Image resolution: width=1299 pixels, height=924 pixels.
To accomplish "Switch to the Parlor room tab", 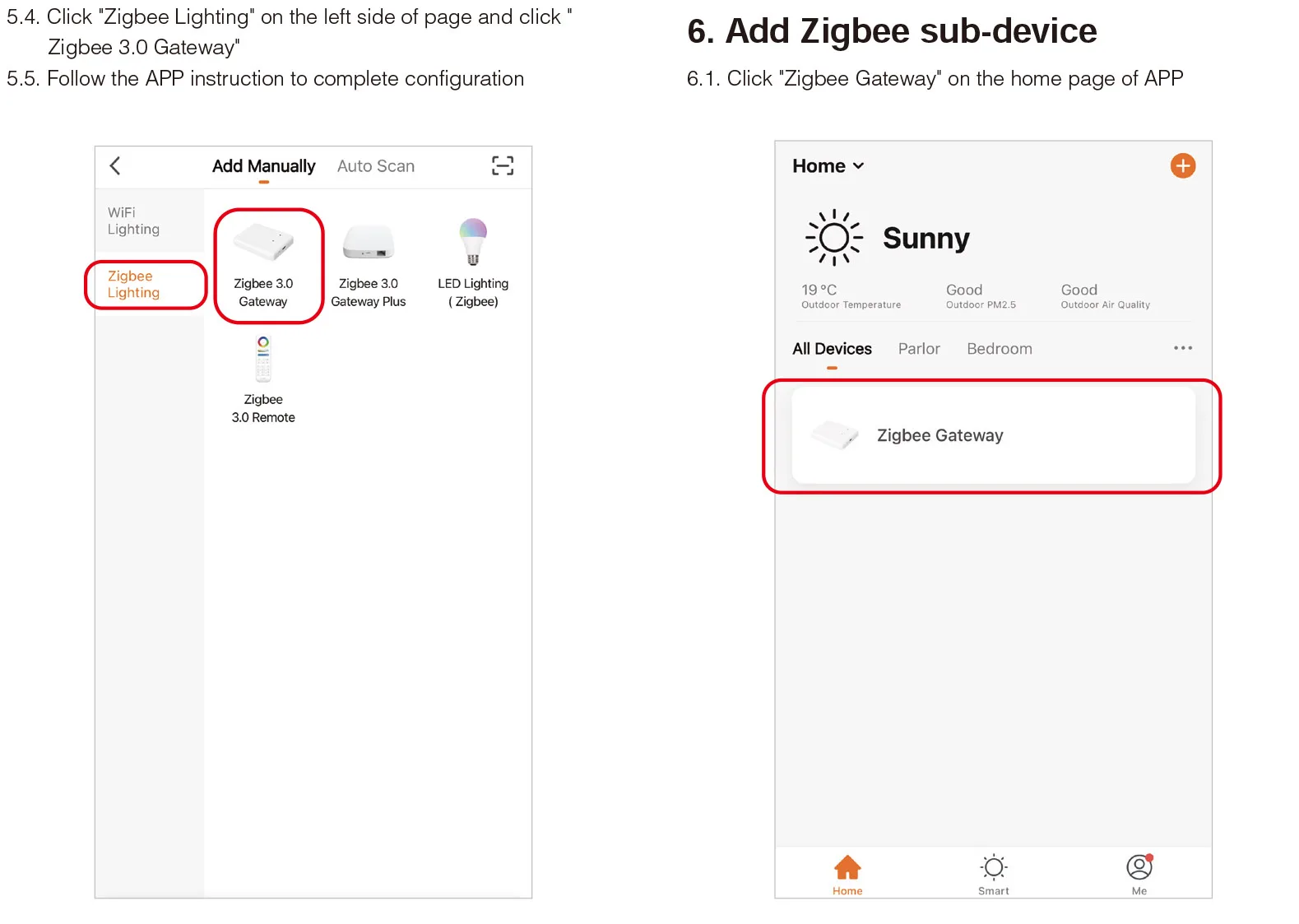I will (919, 349).
